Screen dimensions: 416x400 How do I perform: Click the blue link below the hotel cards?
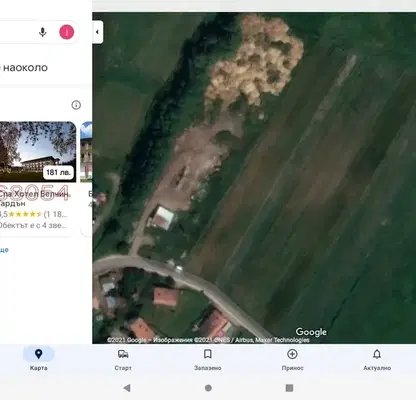(4, 250)
